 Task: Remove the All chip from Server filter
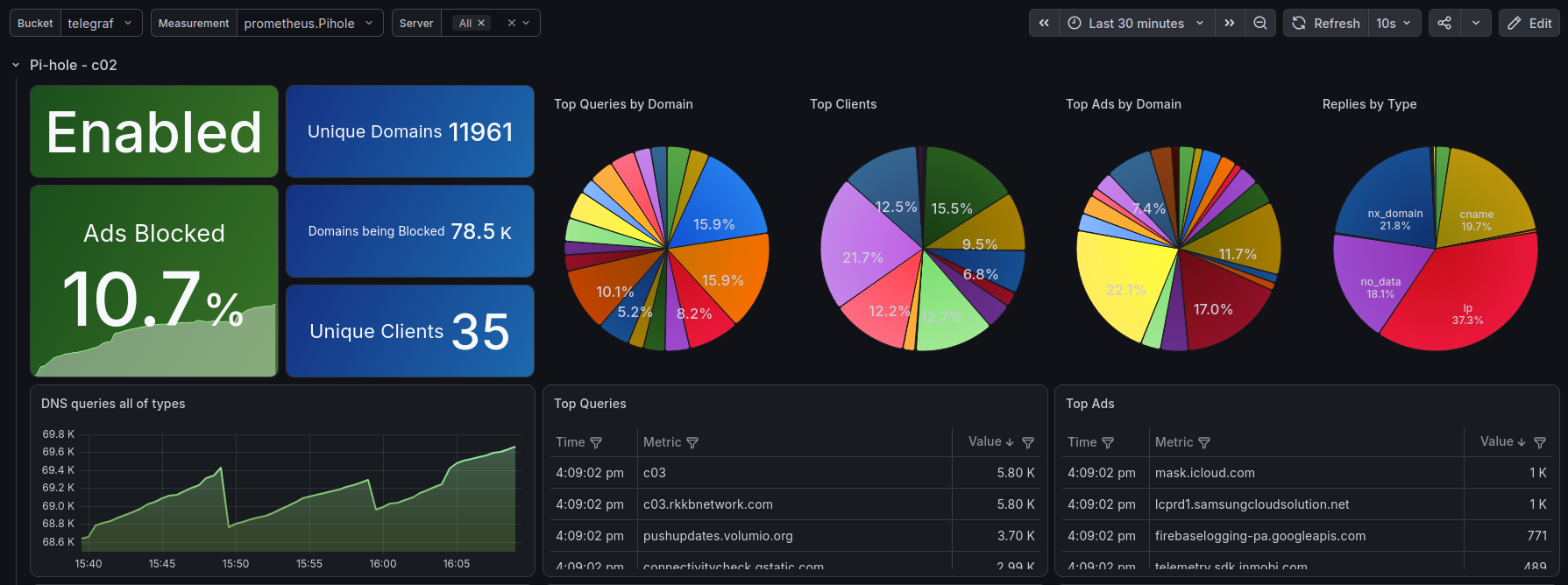click(x=481, y=24)
